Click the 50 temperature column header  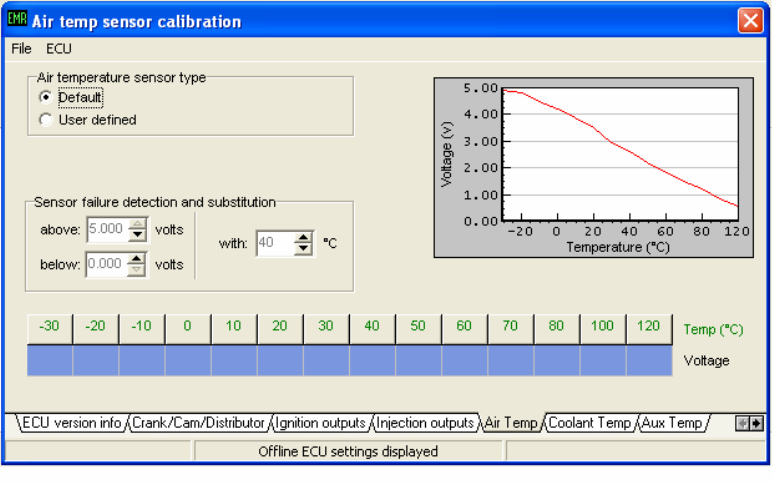418,328
